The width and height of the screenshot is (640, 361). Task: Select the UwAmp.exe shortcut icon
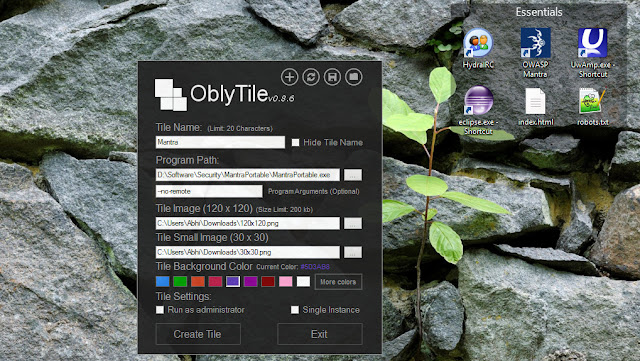(593, 52)
